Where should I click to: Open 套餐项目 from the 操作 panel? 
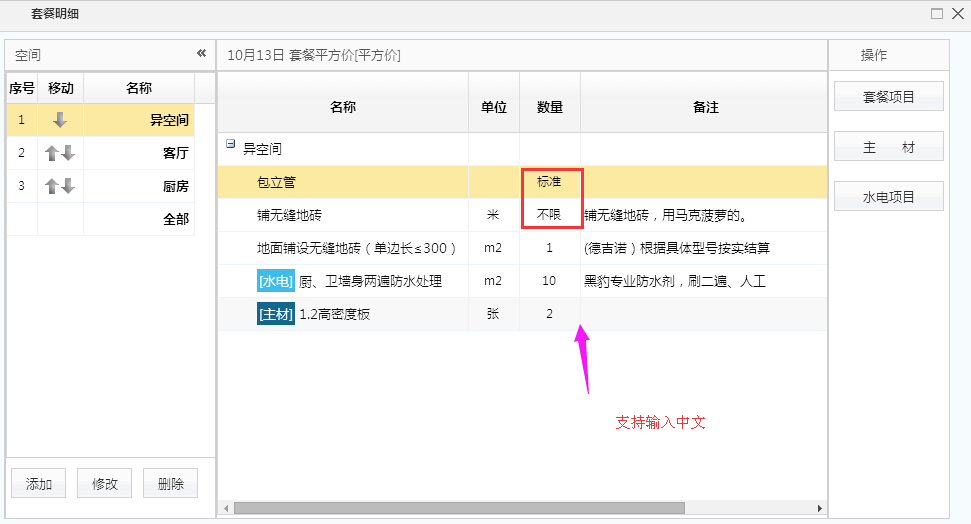[x=888, y=97]
